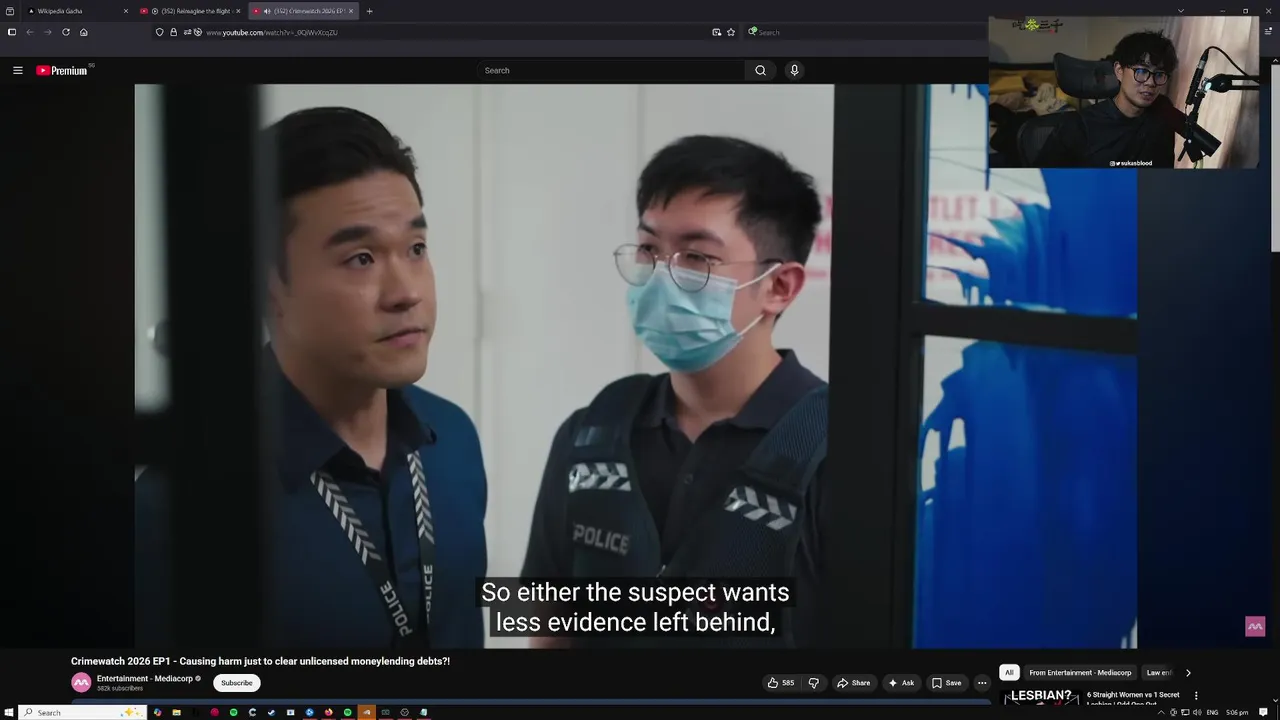
Task: Open list all tabs dropdown arrow
Action: pyautogui.click(x=1181, y=11)
